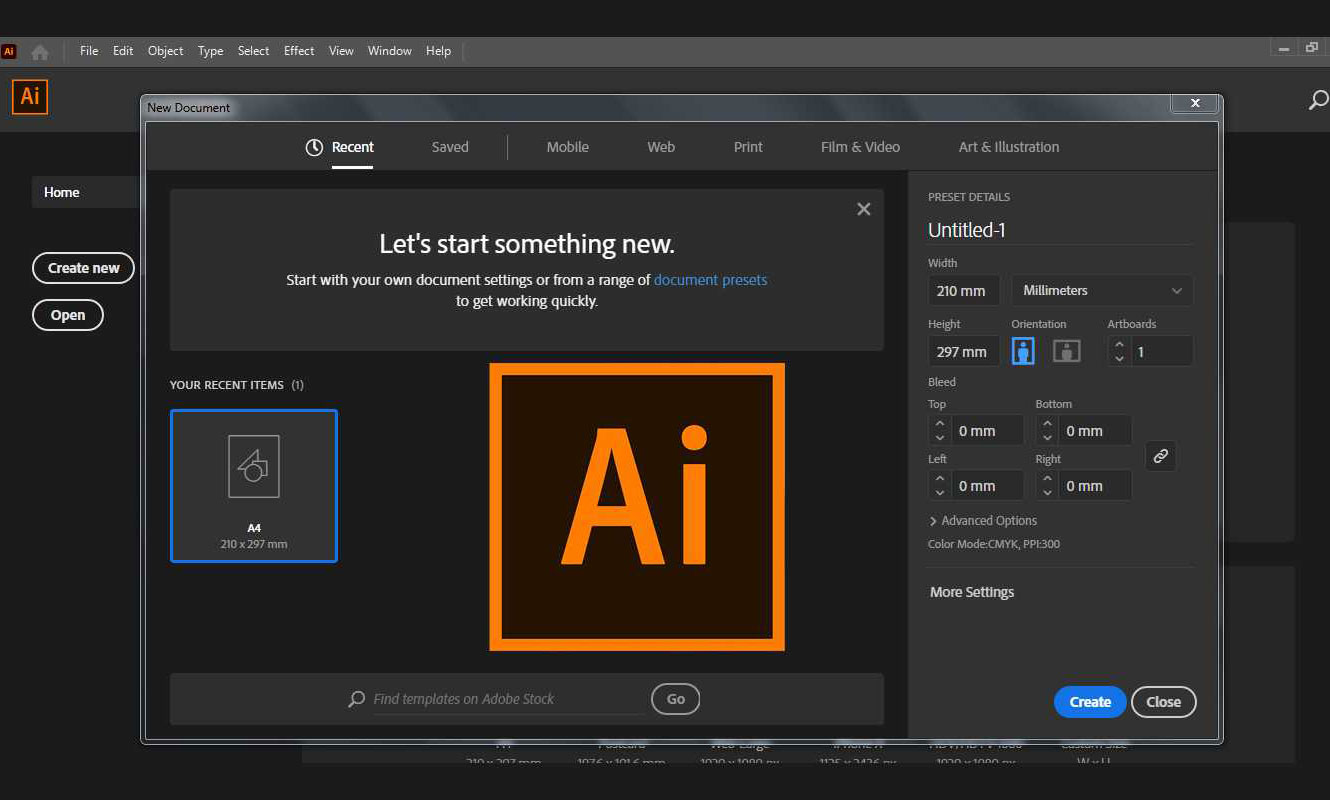Click the Close button in dialog
1330x800 pixels.
(x=1164, y=702)
